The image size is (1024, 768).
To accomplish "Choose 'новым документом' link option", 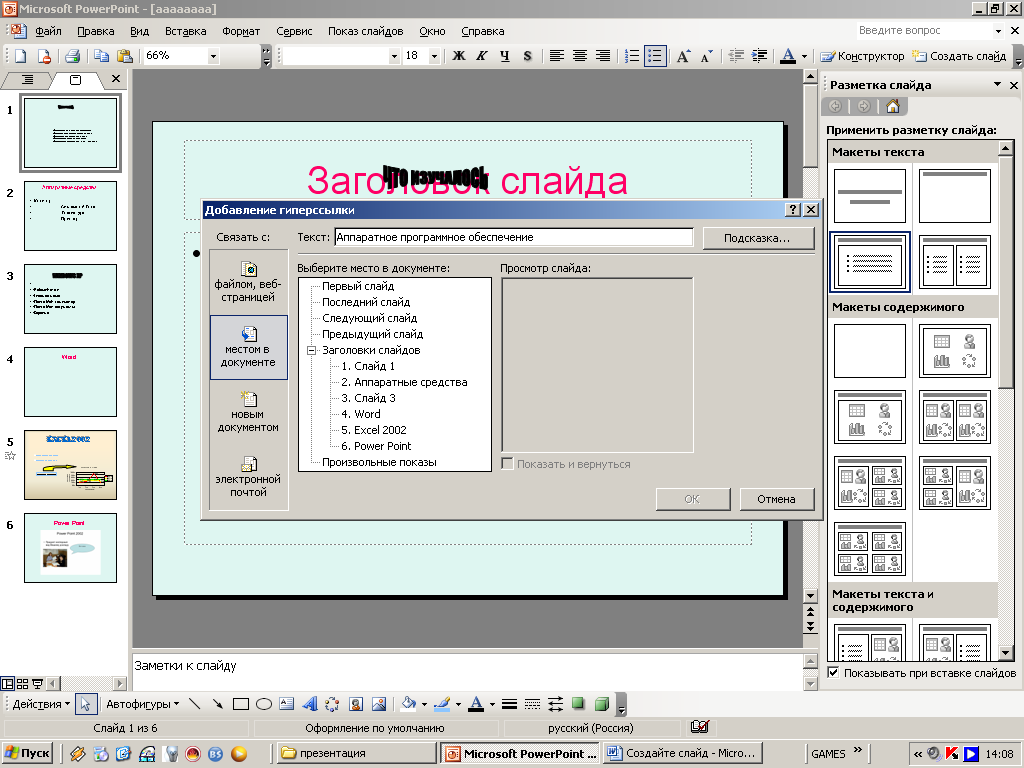I will tap(248, 412).
